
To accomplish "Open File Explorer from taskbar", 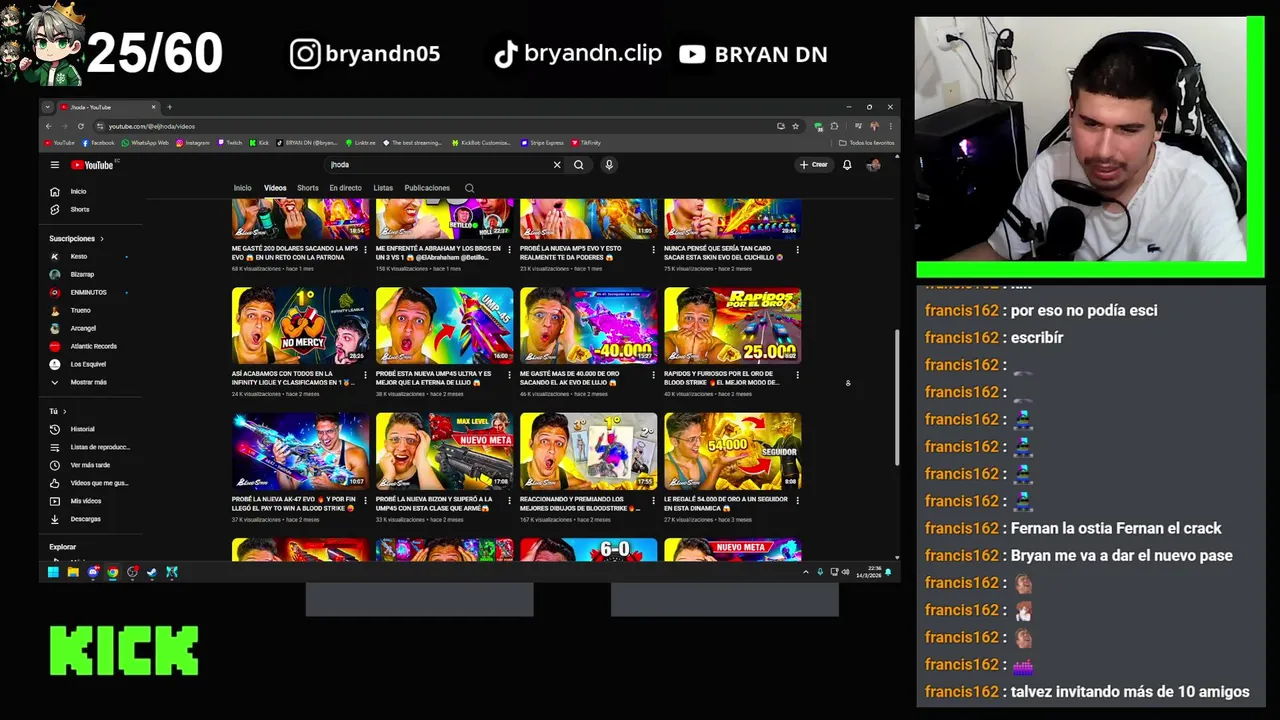I will coord(73,572).
